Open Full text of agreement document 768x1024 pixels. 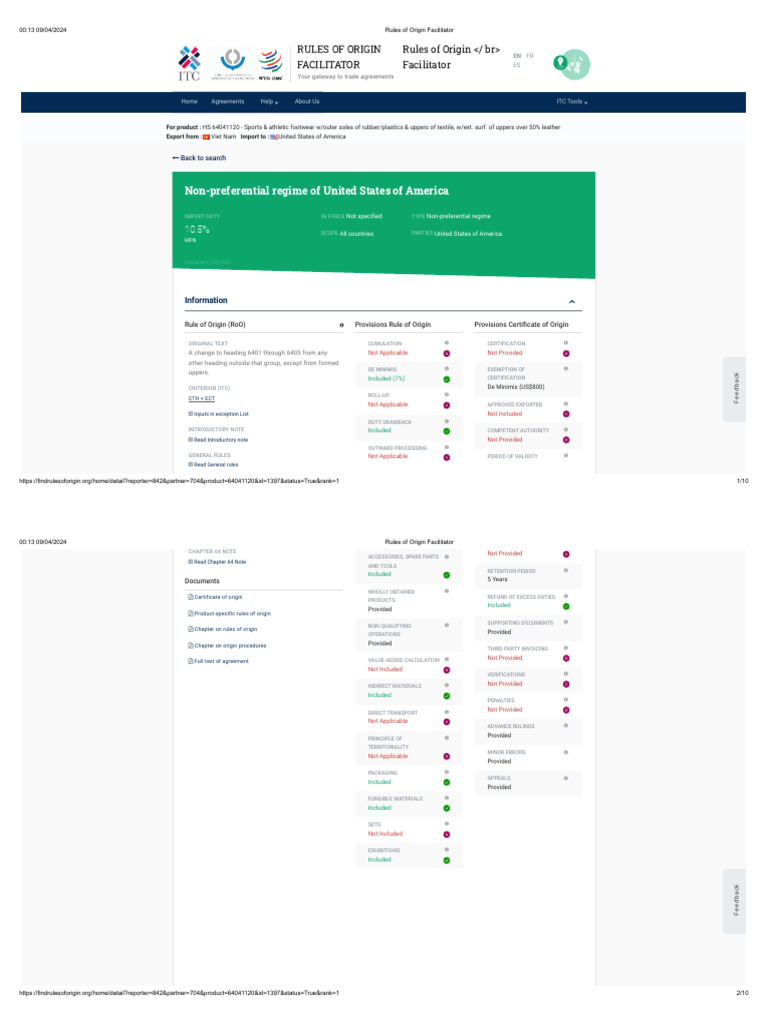(221, 661)
